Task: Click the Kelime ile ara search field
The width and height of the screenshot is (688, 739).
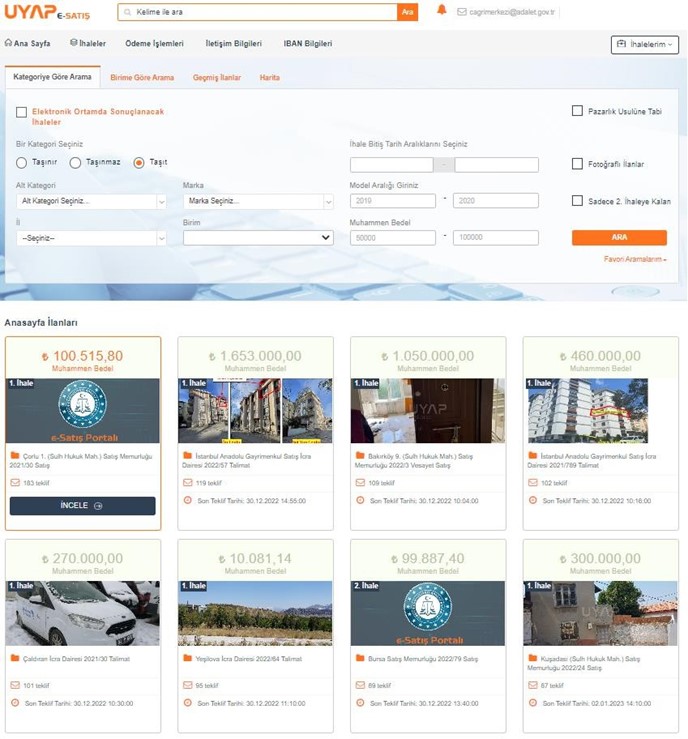Action: (258, 12)
